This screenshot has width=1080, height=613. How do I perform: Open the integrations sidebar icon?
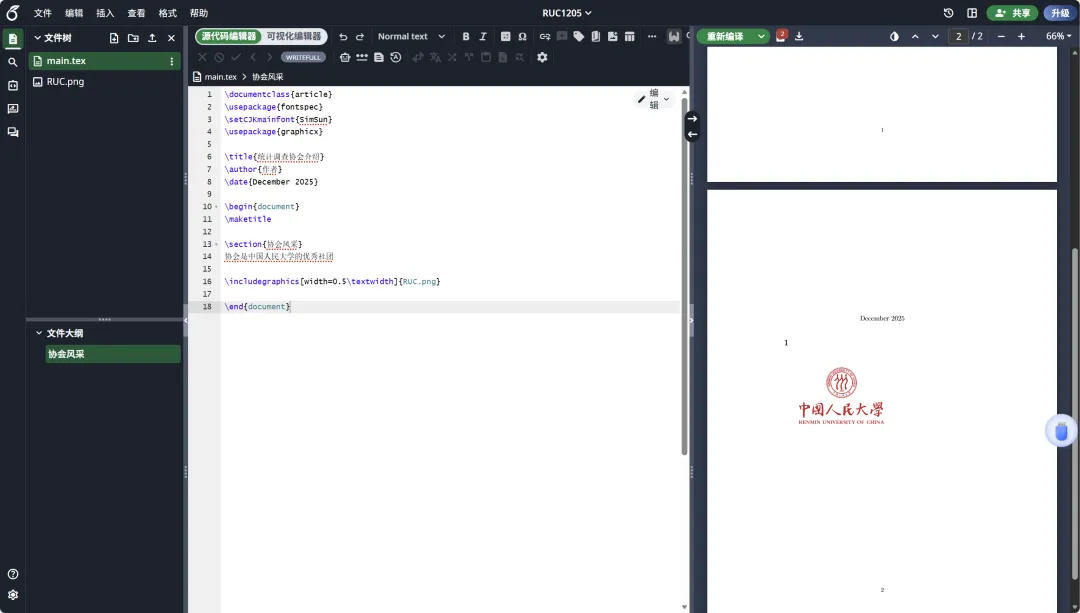[x=12, y=85]
